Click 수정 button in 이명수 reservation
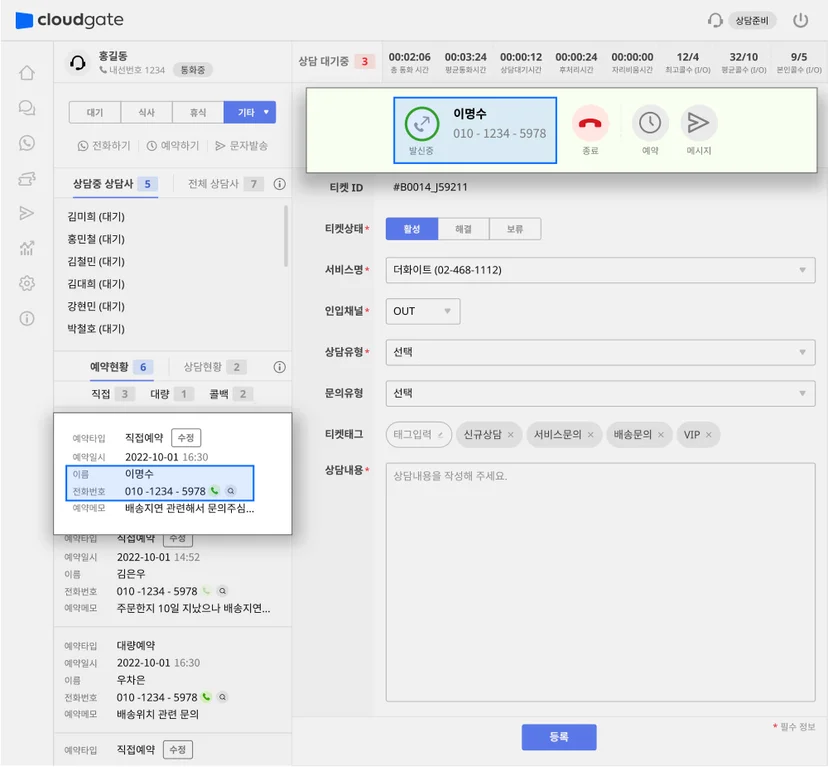Image resolution: width=828 pixels, height=767 pixels. [x=186, y=438]
